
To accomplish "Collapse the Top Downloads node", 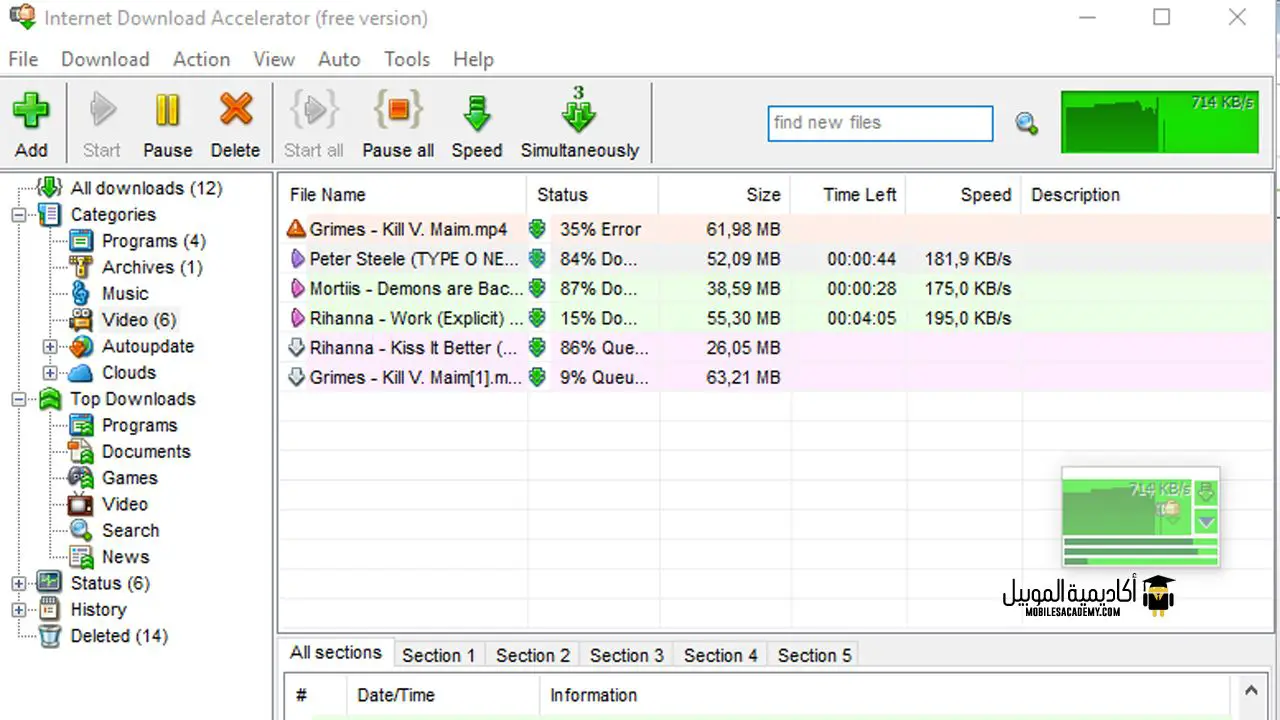I will (x=18, y=399).
